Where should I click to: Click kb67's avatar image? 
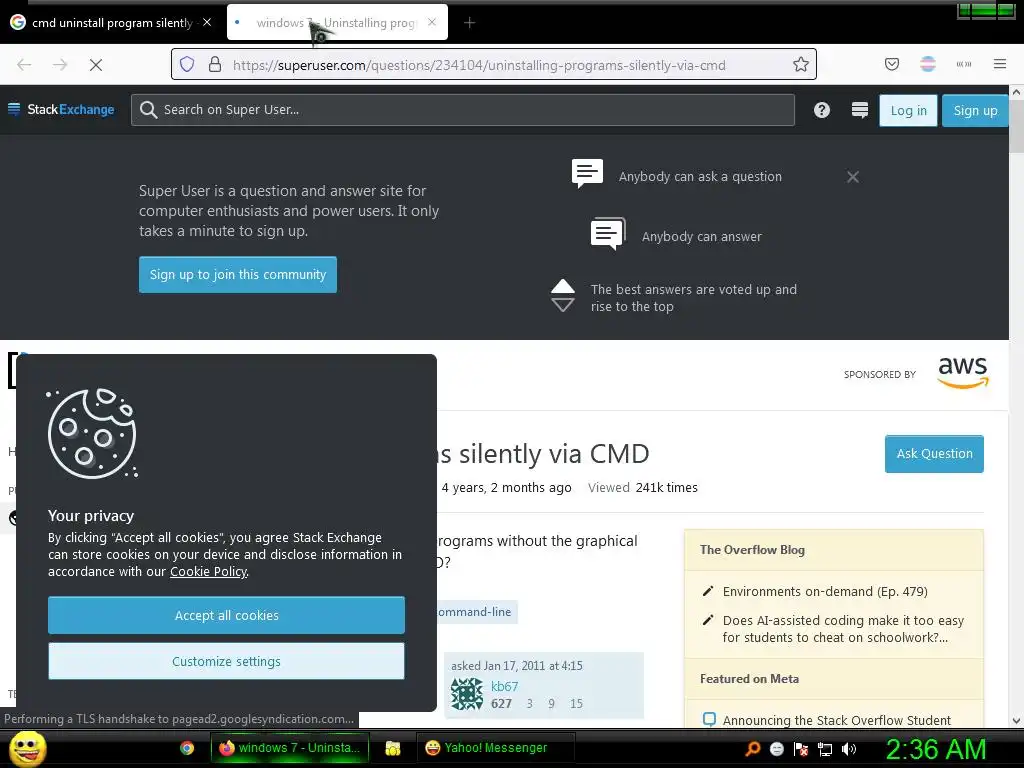(x=467, y=694)
